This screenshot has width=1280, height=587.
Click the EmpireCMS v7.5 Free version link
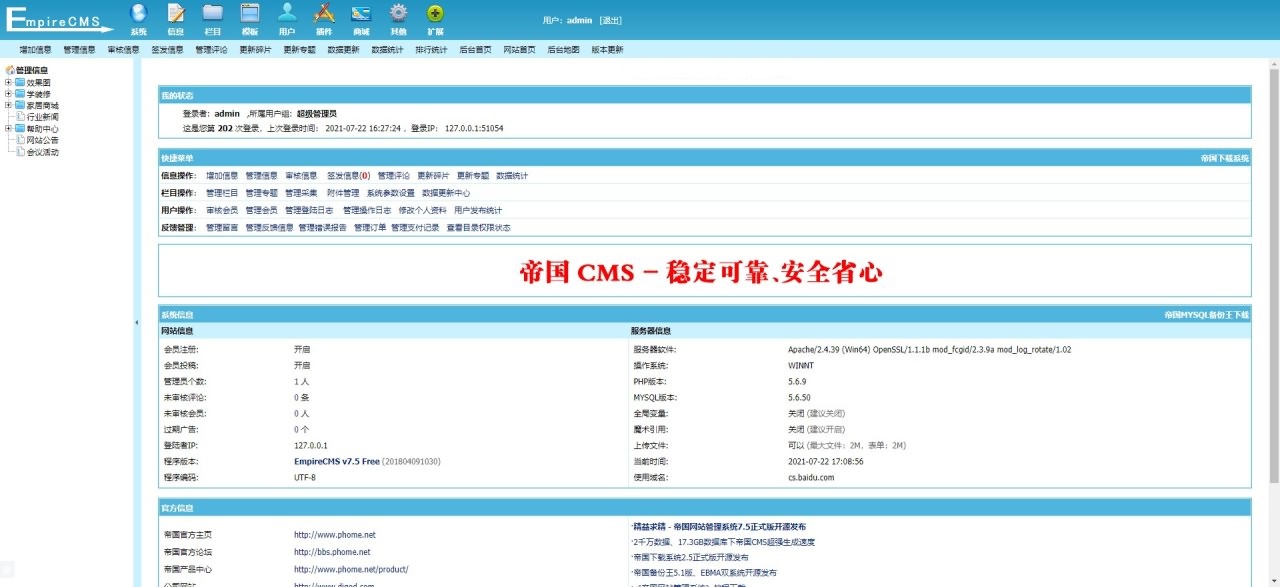pyautogui.click(x=337, y=461)
